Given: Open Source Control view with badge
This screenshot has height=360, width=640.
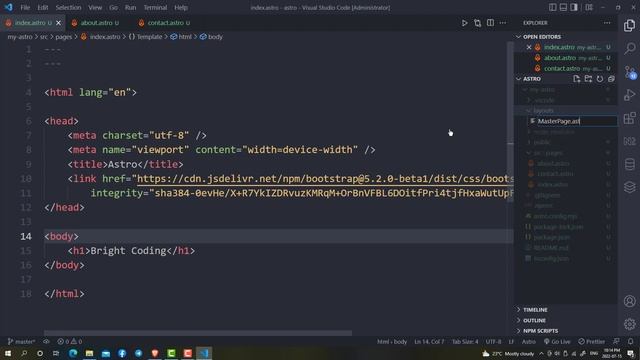Looking at the screenshot, I should pyautogui.click(x=629, y=72).
